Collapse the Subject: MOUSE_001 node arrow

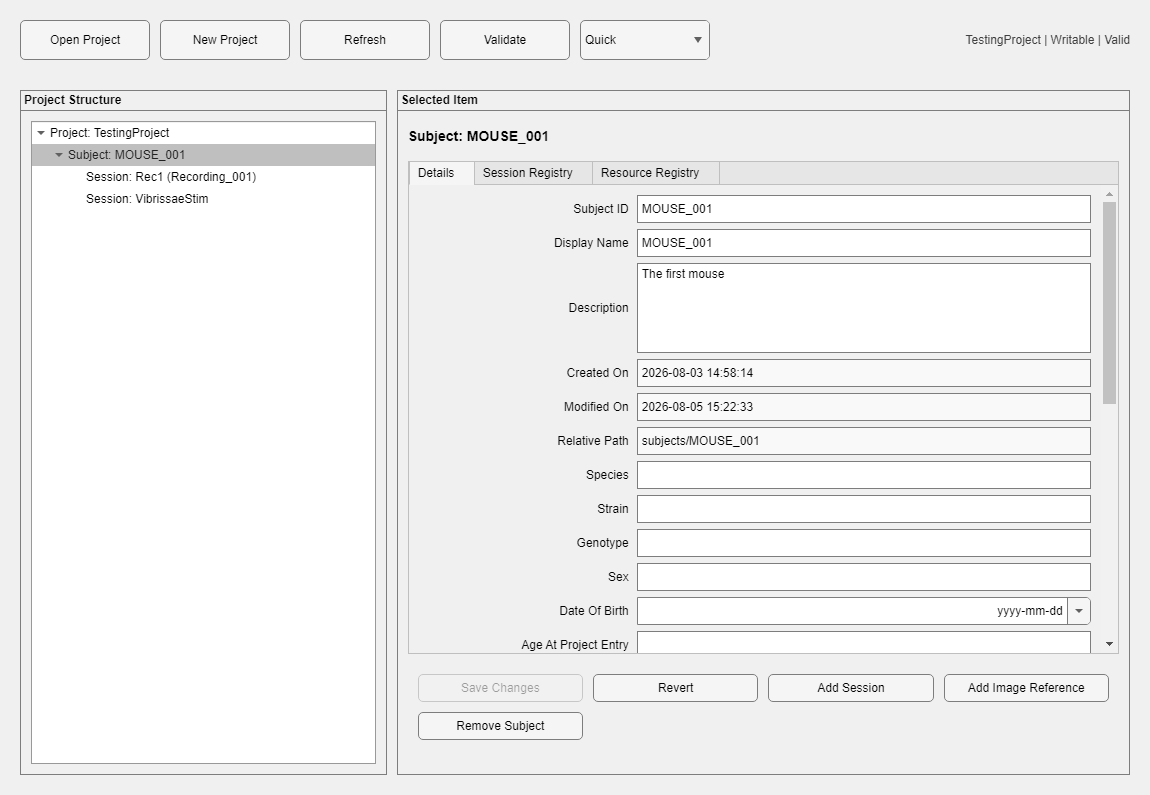[59, 155]
